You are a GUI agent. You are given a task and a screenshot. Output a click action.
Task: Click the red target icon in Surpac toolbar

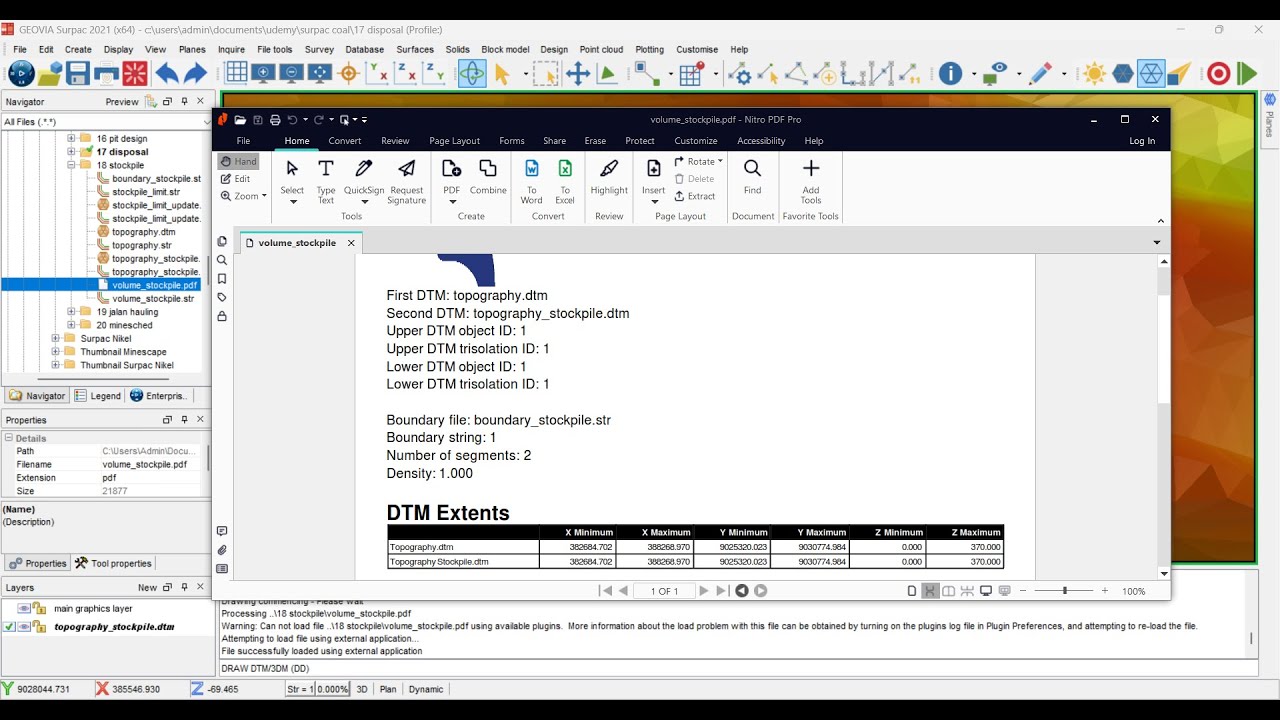(x=1218, y=73)
